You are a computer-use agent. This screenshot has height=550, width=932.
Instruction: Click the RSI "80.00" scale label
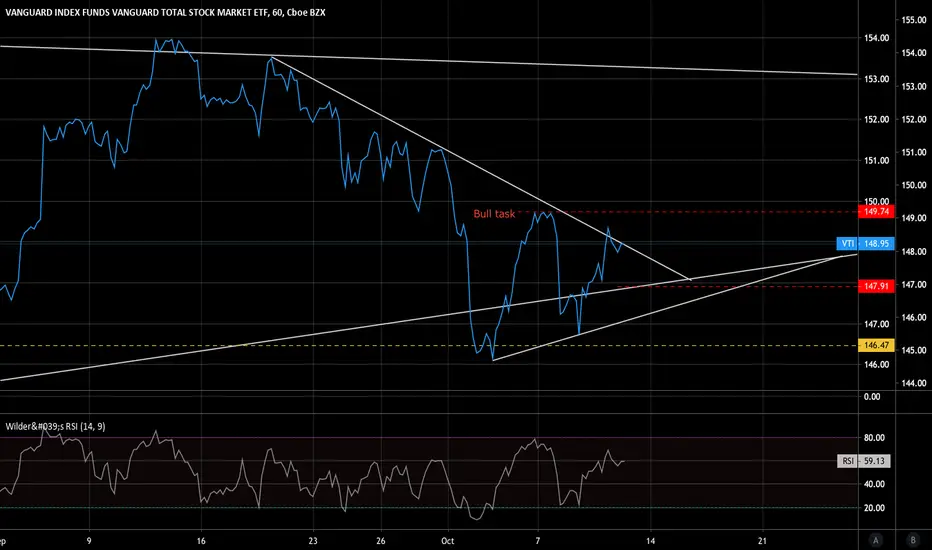[874, 438]
